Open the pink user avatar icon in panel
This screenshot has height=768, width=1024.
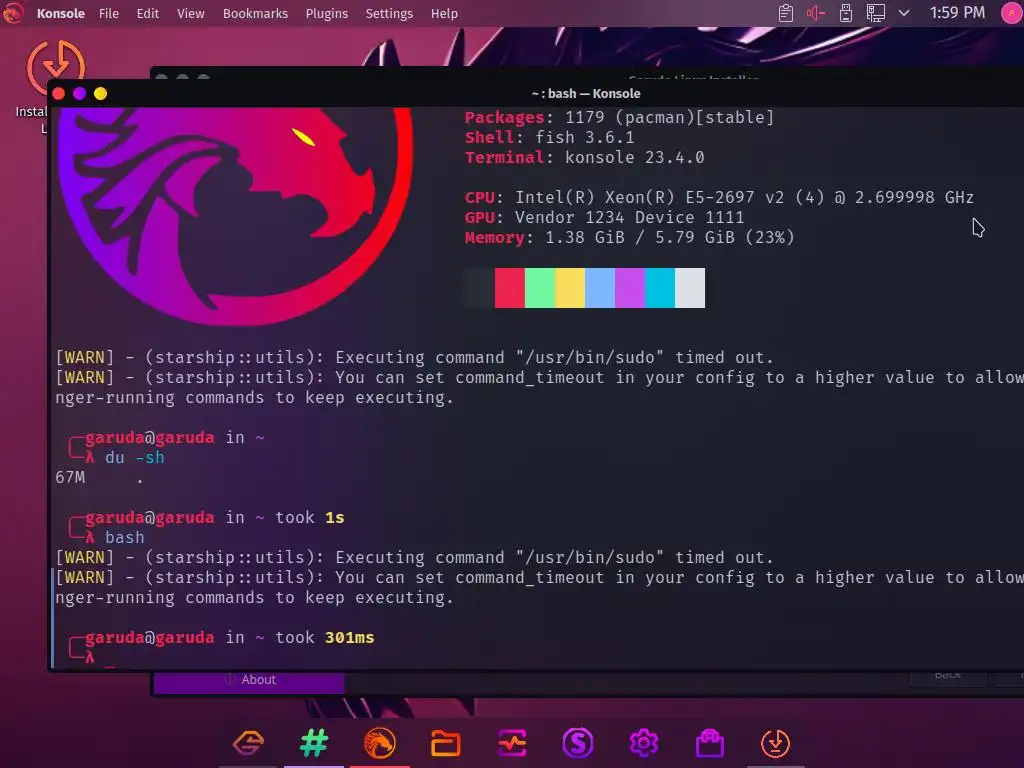[x=1012, y=13]
